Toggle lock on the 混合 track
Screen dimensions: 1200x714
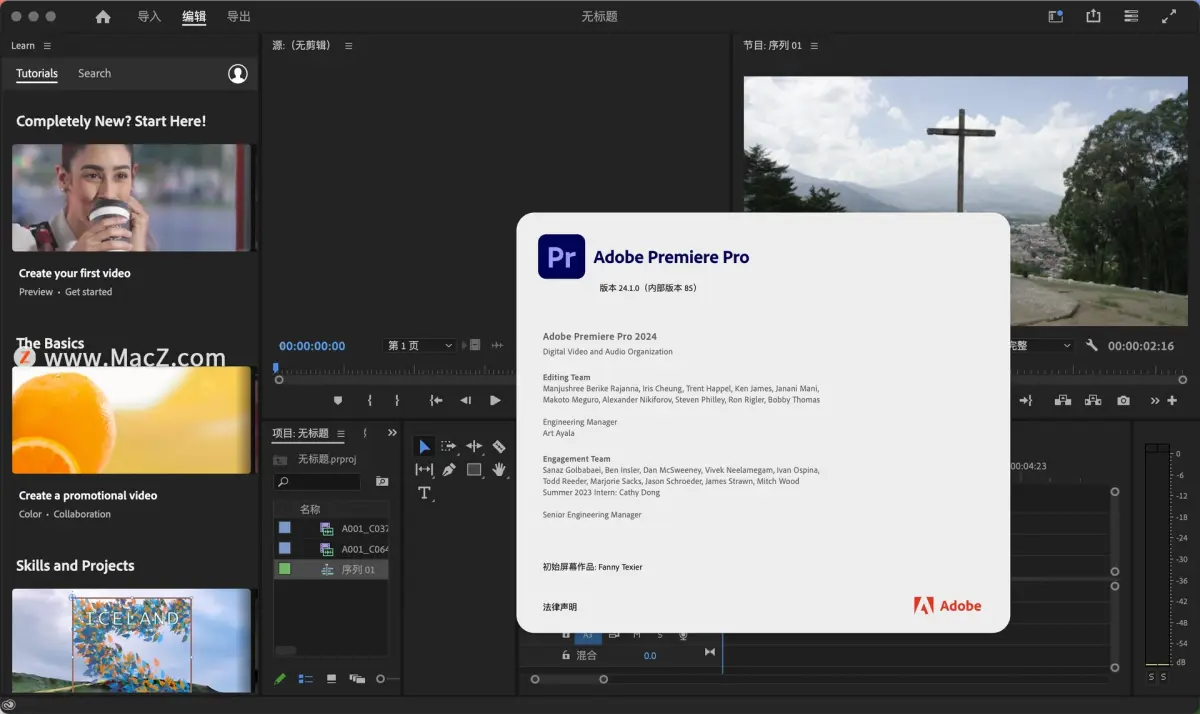click(565, 655)
